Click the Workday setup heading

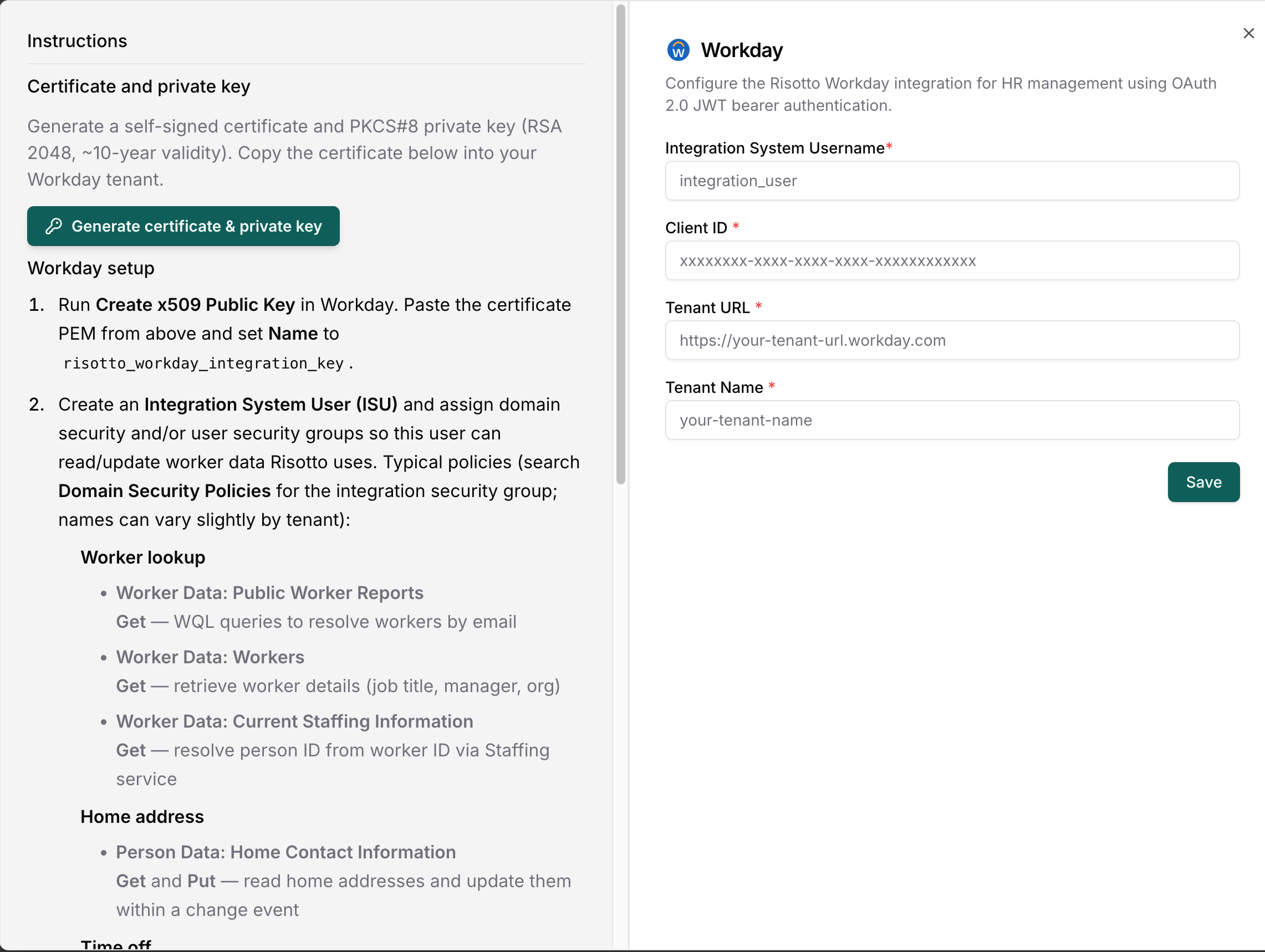coord(91,268)
